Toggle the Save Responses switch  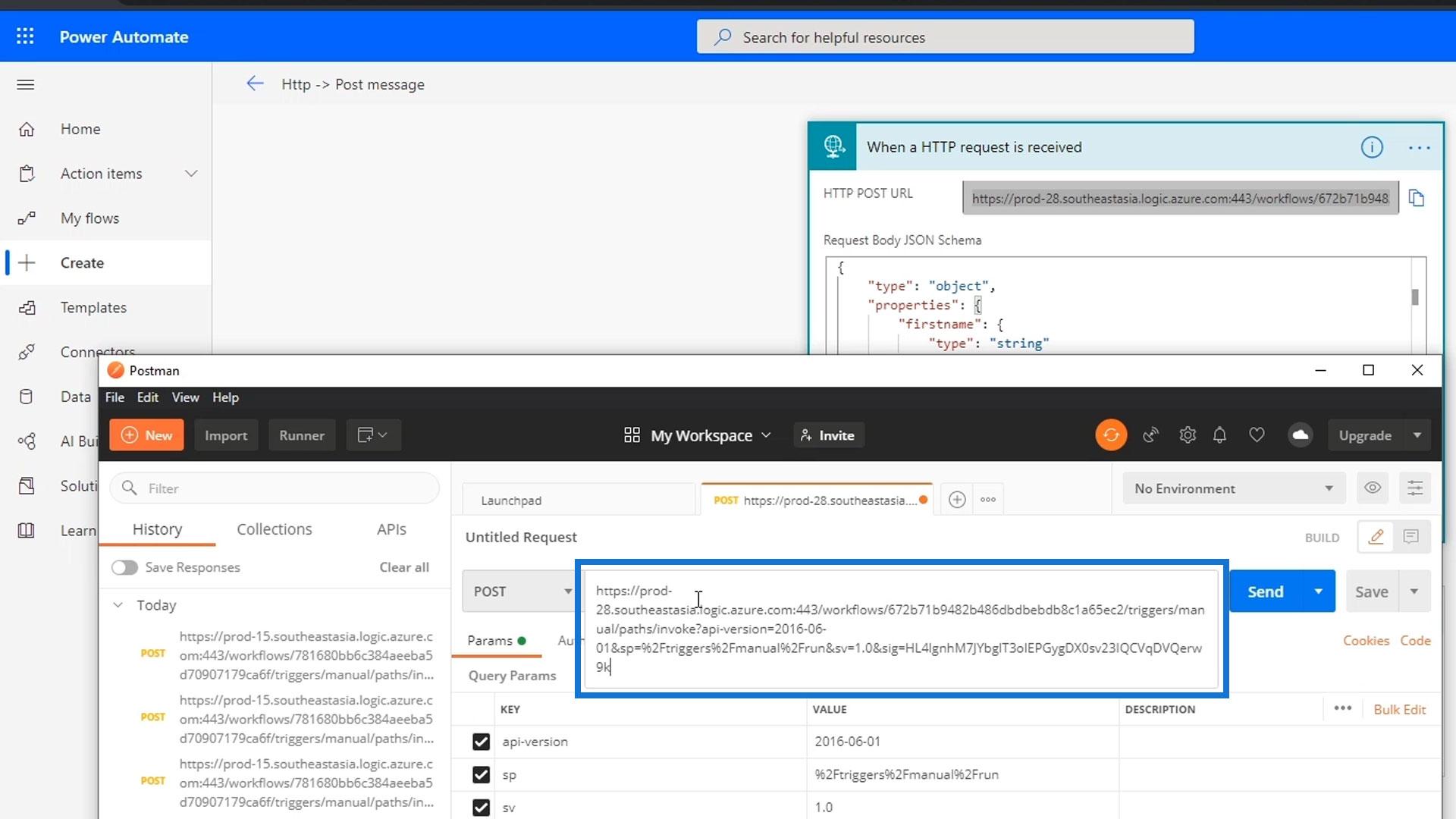tap(124, 567)
